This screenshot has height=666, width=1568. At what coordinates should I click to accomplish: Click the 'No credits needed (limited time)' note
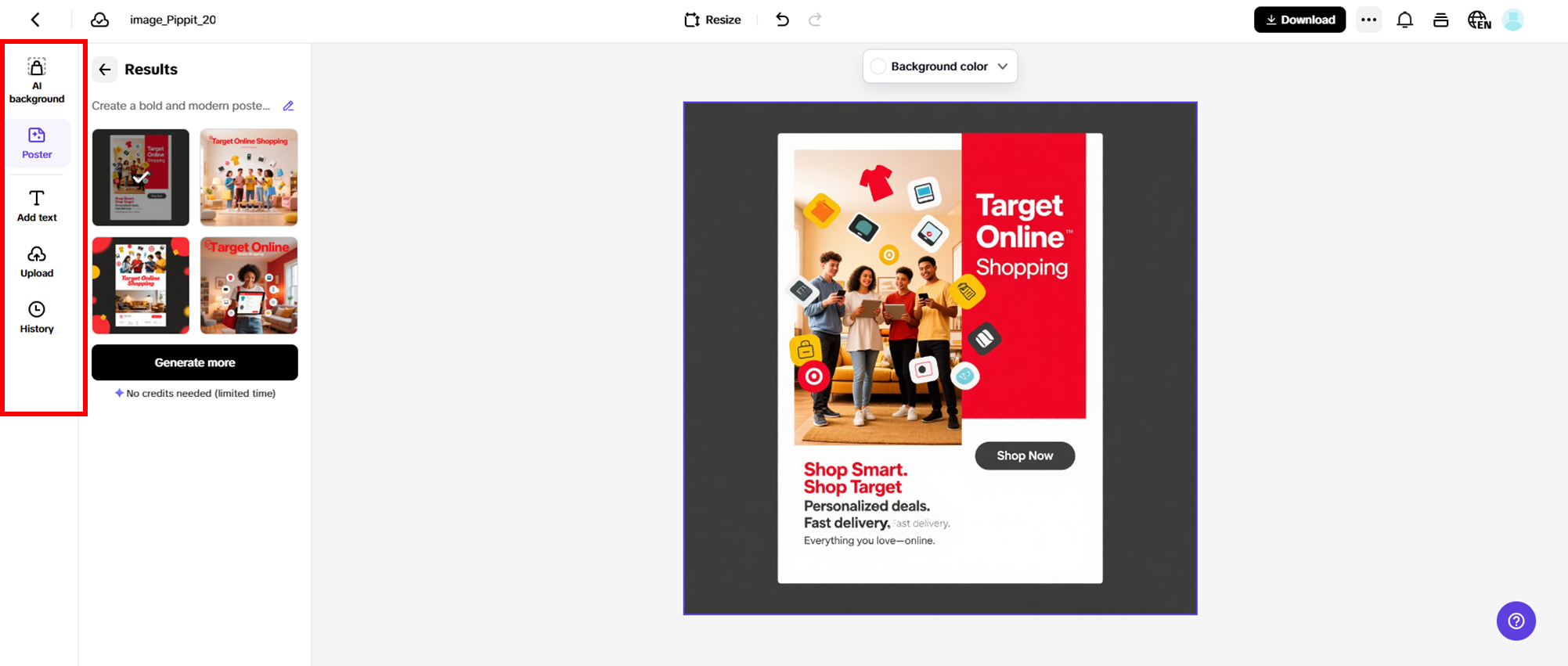pyautogui.click(x=196, y=393)
